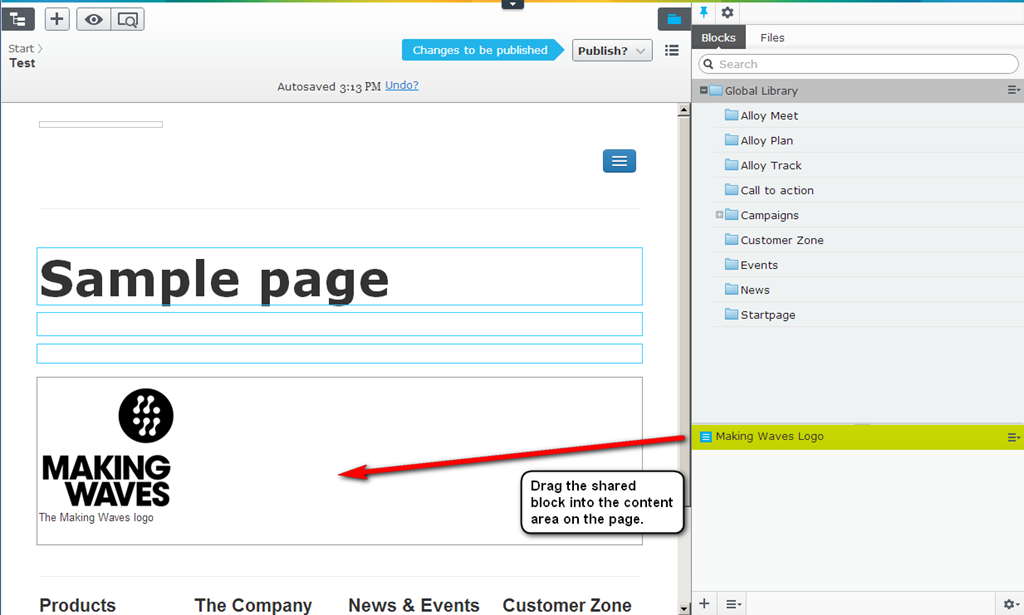
Task: Click the plus icon at the pane bottom
Action: (704, 603)
